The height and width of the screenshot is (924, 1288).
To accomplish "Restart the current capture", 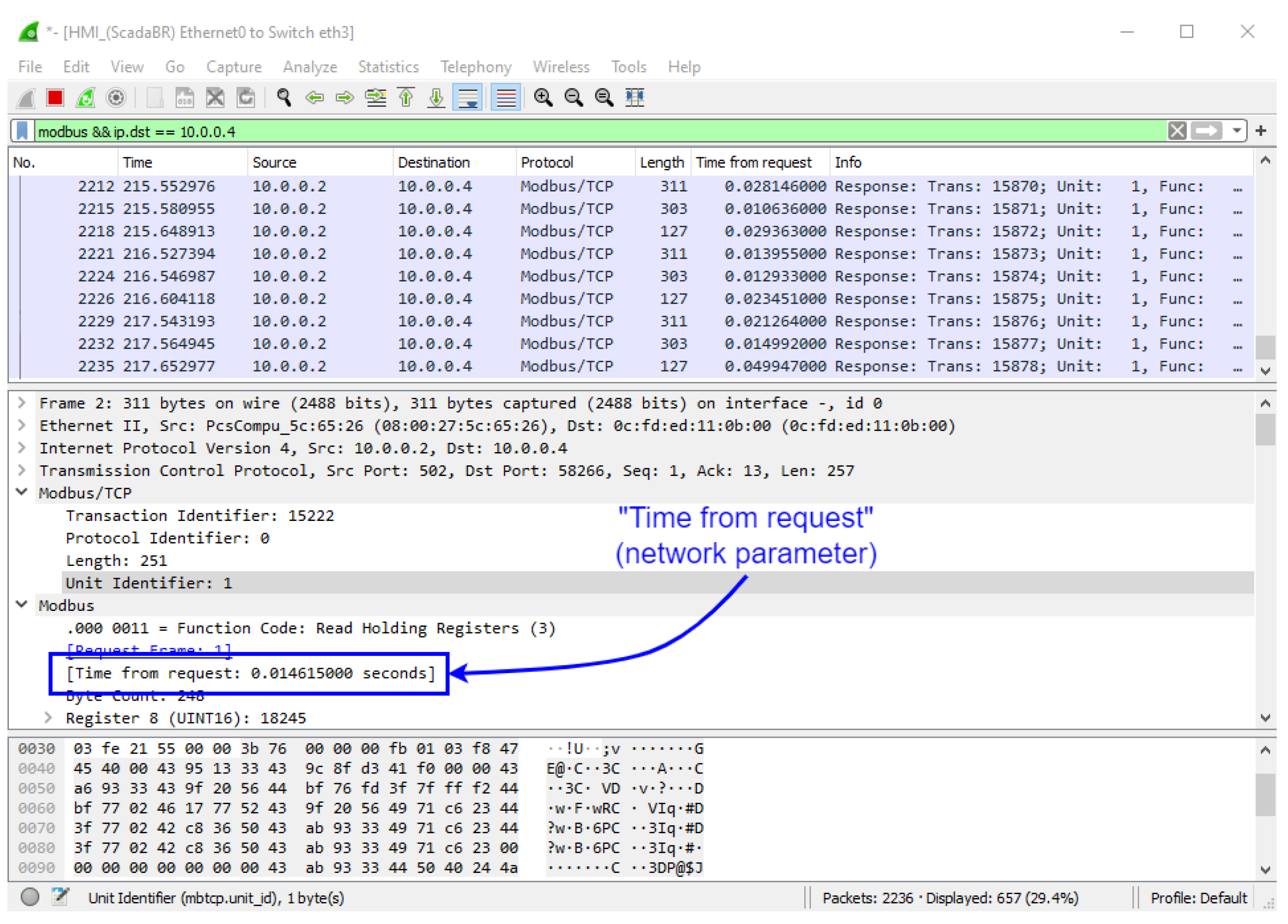I will click(86, 98).
